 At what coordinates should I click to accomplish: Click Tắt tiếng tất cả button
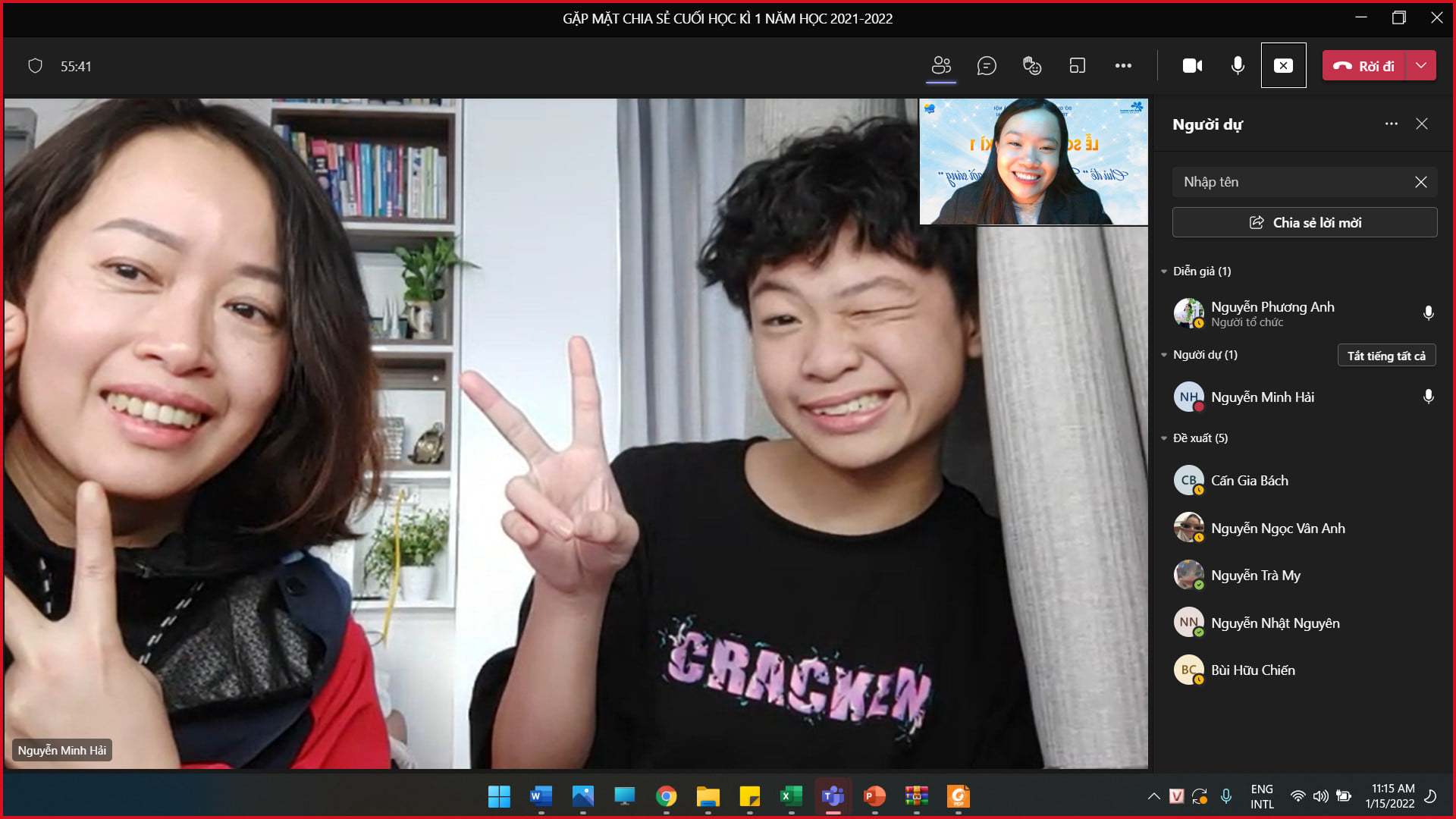coord(1386,356)
